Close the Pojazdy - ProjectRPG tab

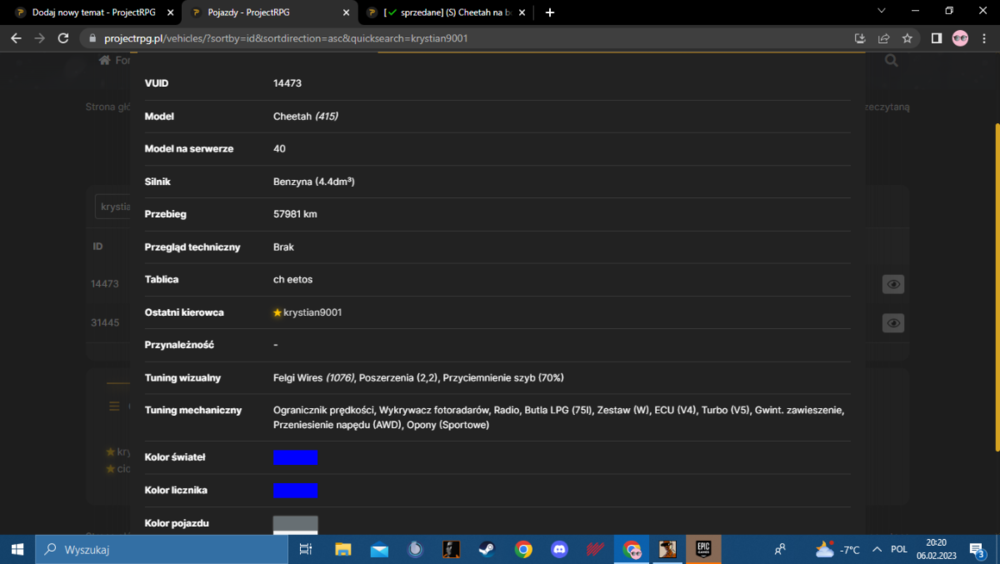346,12
